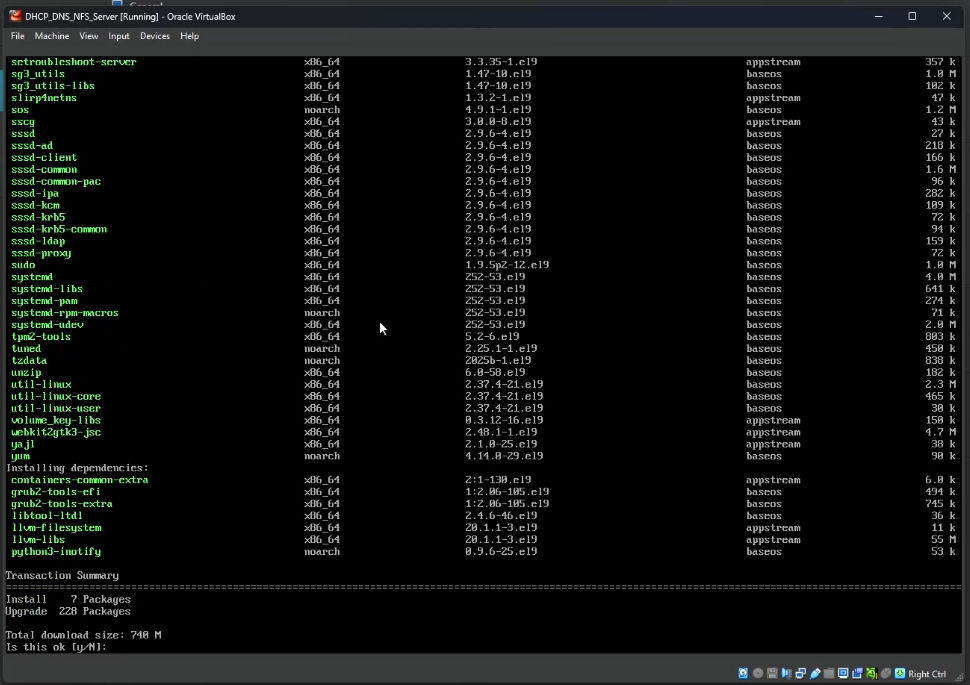Viewport: 970px width, 685px height.
Task: Click the webkit2gtk3-jsc package name
Action: coord(56,433)
